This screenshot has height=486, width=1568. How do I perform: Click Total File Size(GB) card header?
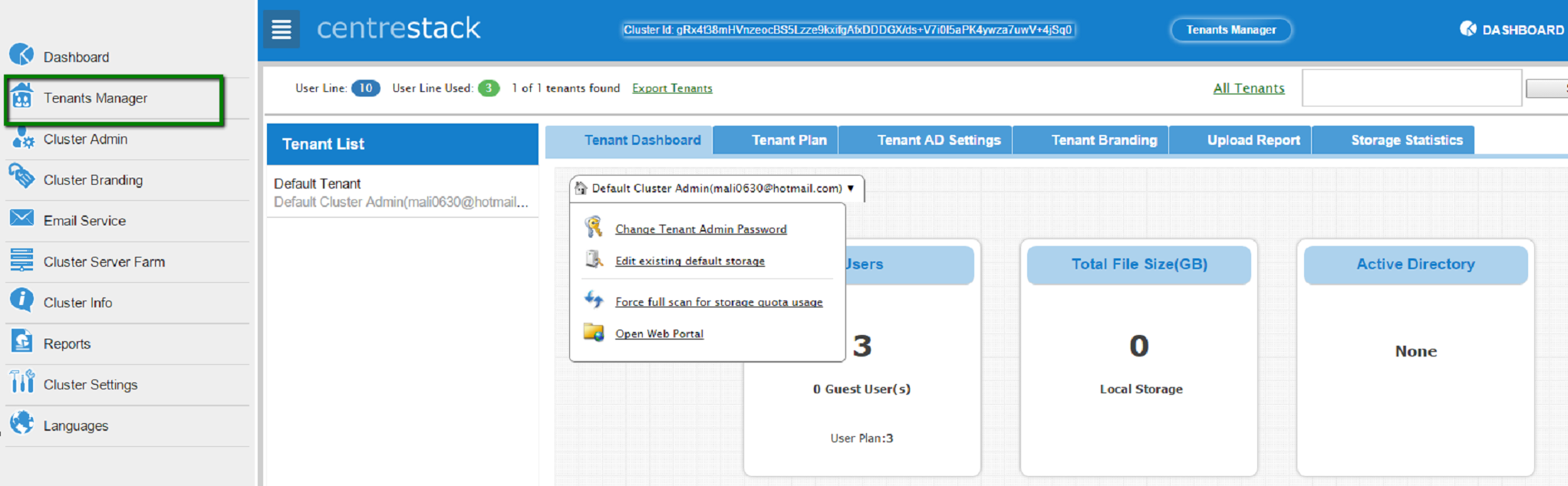pos(1139,264)
